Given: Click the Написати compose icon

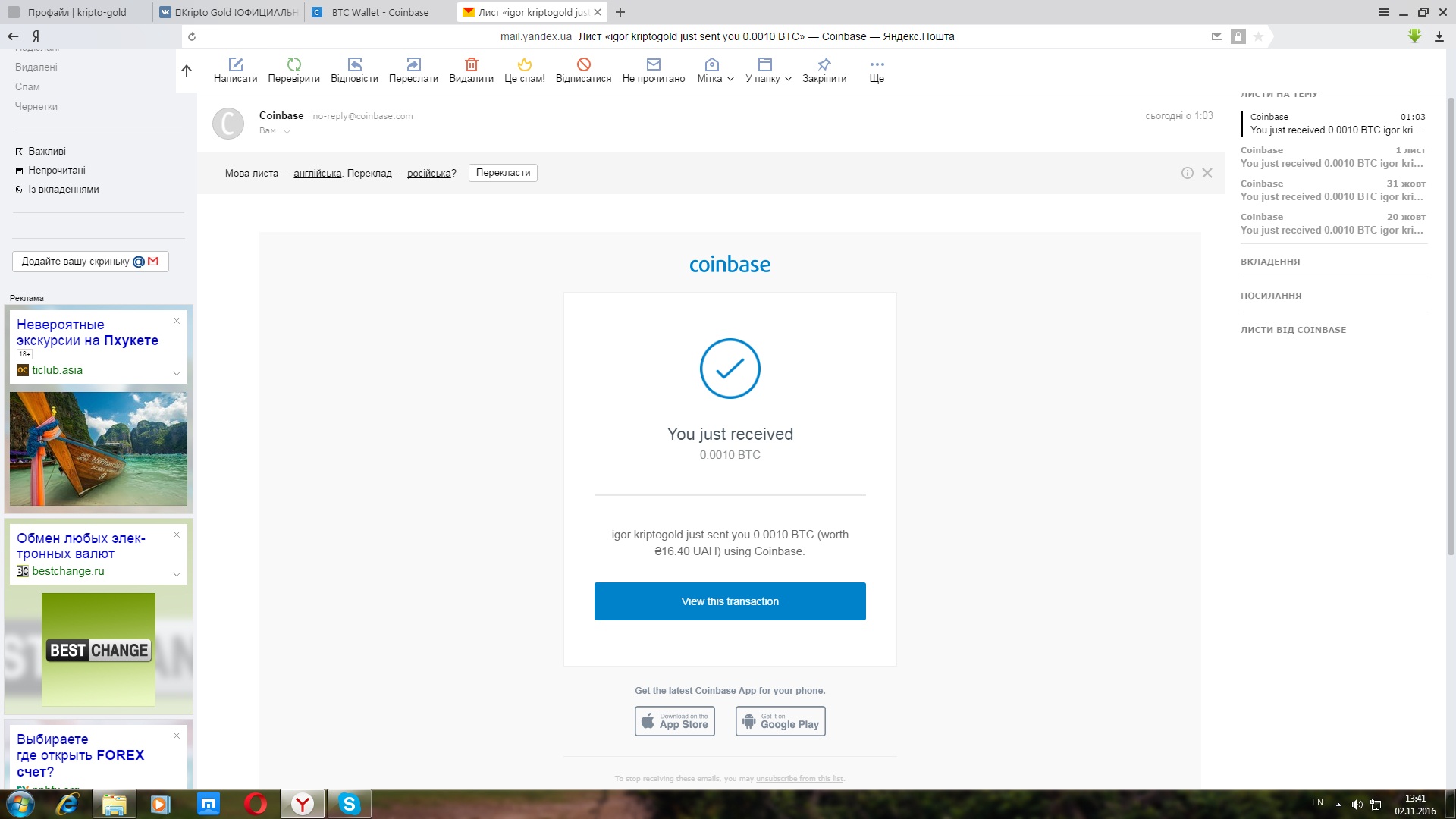Looking at the screenshot, I should pos(235,65).
